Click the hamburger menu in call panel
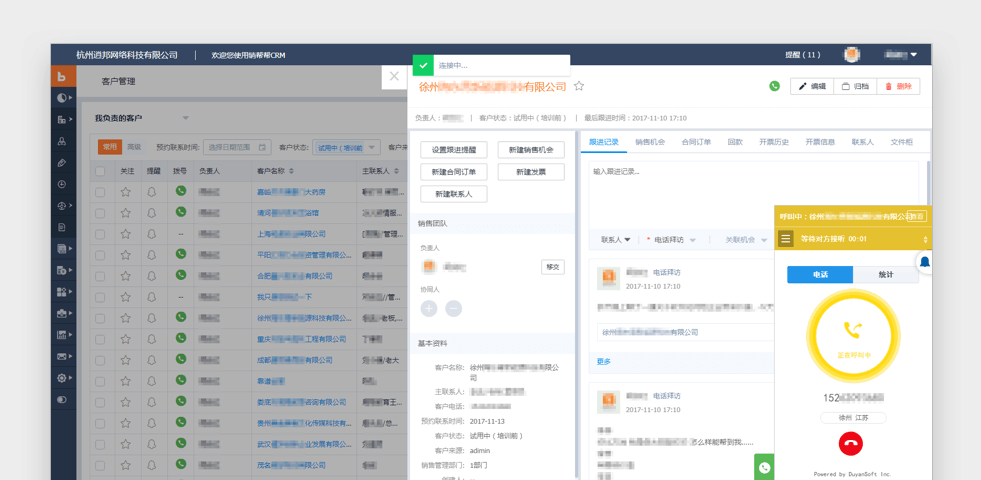Screen dimensions: 981x480 [x=786, y=239]
